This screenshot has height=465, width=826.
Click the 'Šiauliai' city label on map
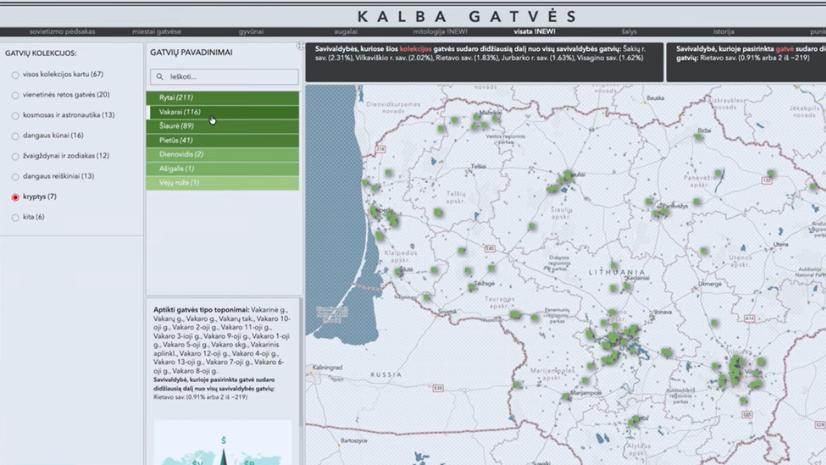pos(578,174)
